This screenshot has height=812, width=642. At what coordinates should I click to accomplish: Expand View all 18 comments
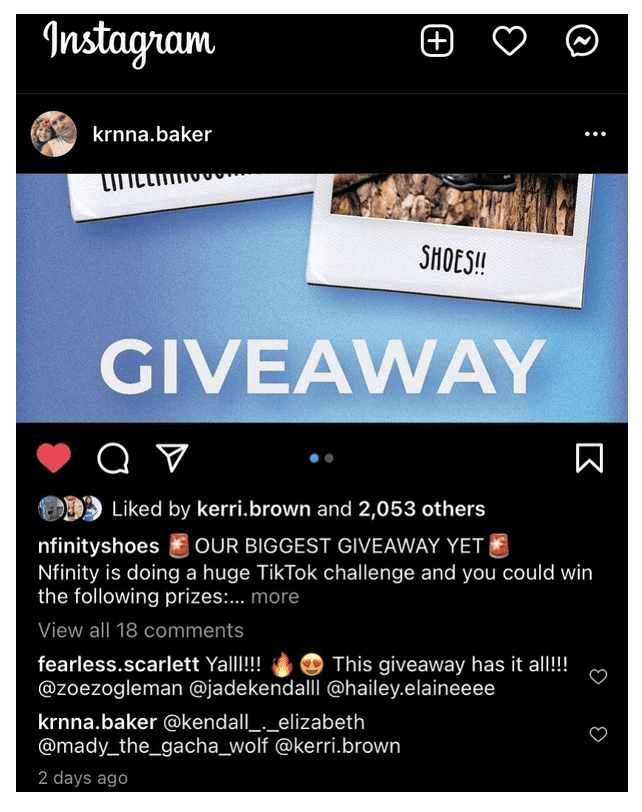[141, 630]
